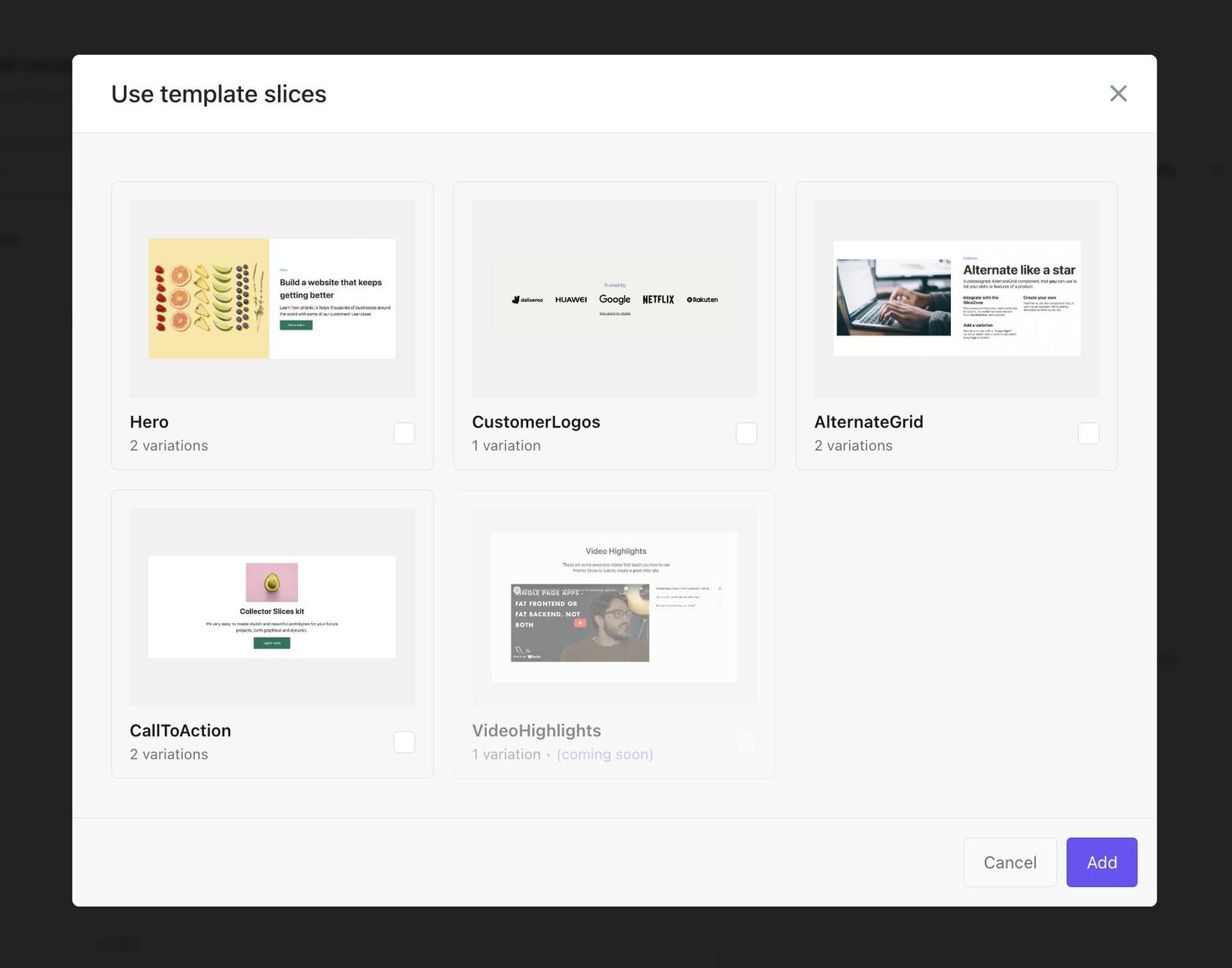
Task: Check the CustomerLogos slice checkbox
Action: click(x=745, y=433)
